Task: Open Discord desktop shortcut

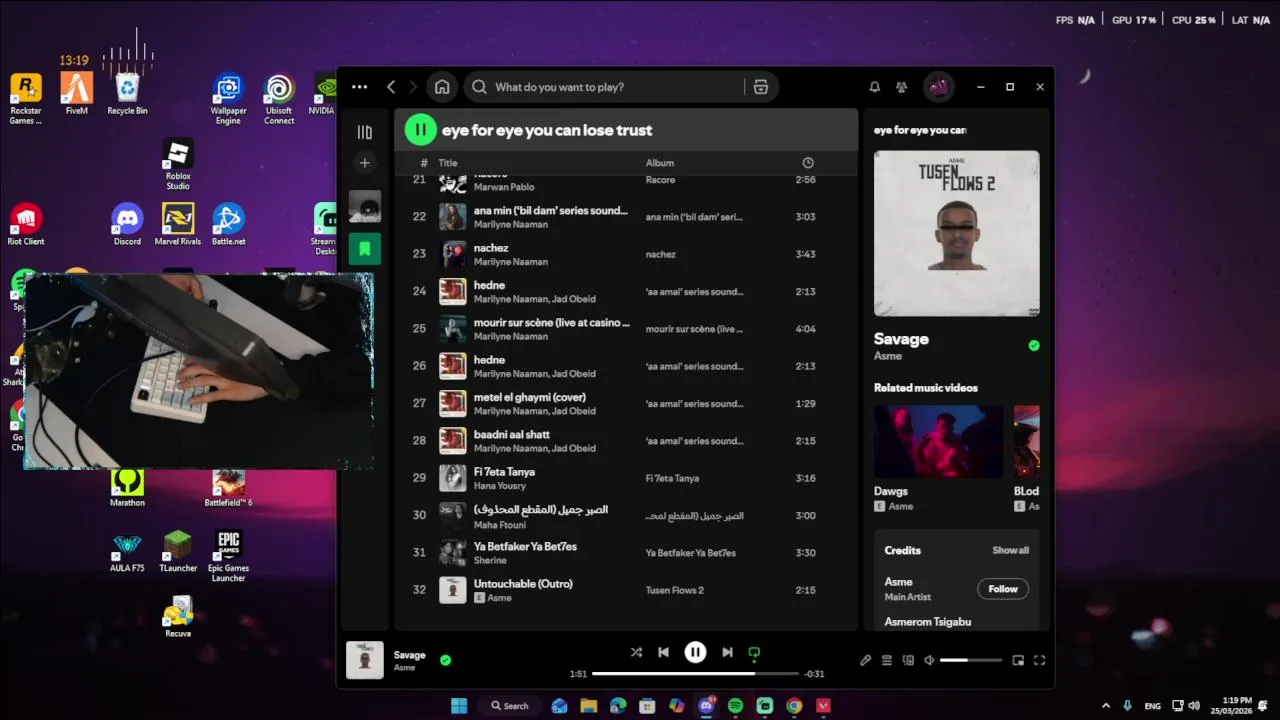Action: click(x=127, y=224)
